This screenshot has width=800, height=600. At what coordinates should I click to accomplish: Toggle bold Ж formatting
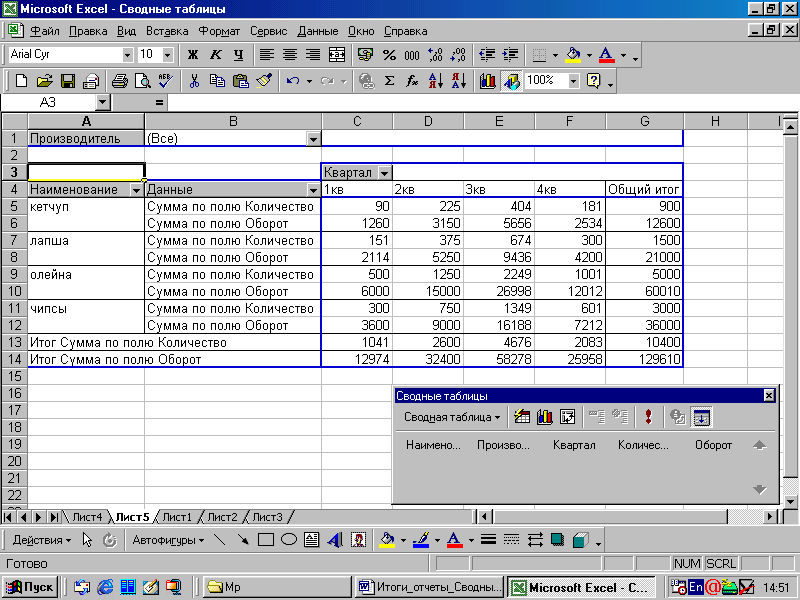[193, 54]
